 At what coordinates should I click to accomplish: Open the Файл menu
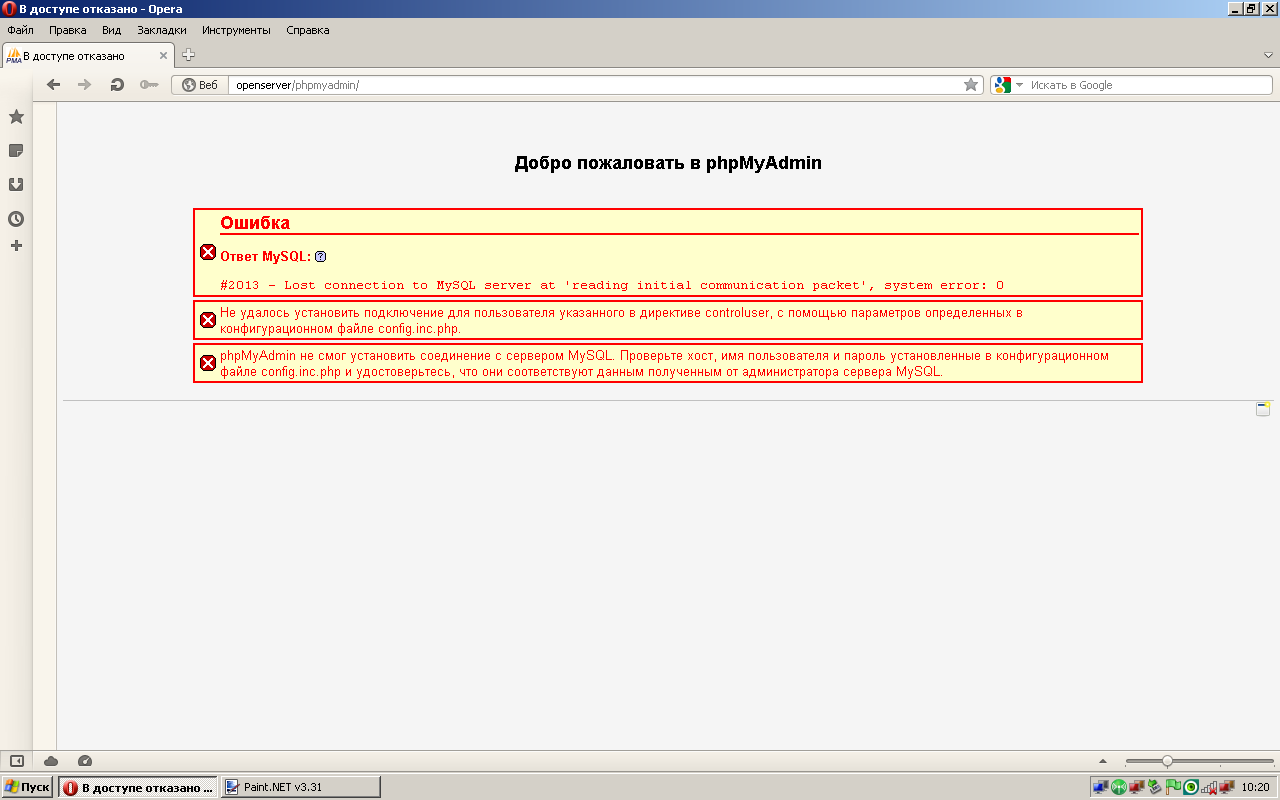pos(20,30)
